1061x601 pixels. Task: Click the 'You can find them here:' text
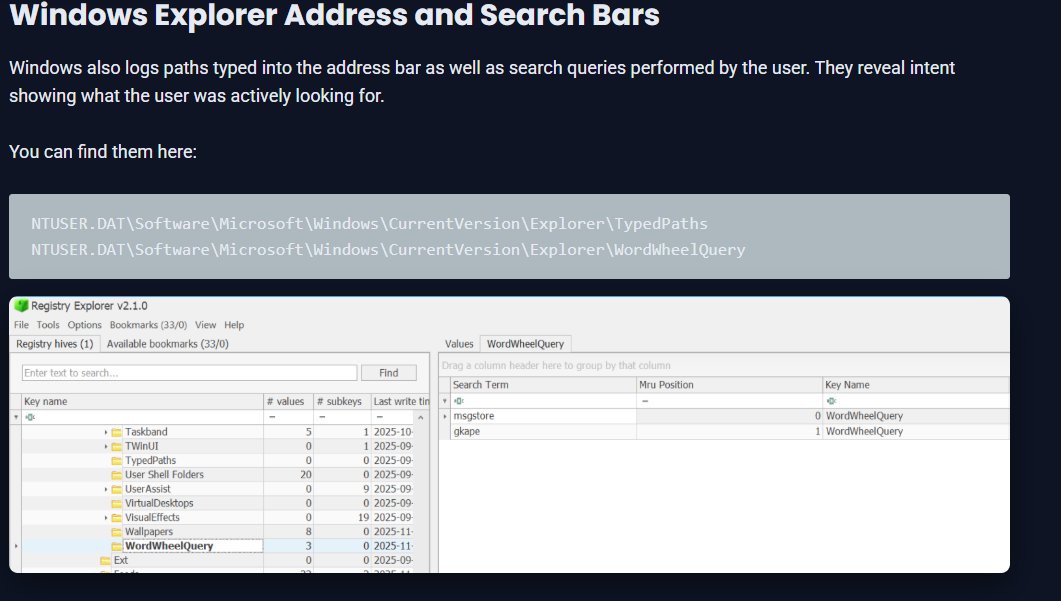pos(103,152)
